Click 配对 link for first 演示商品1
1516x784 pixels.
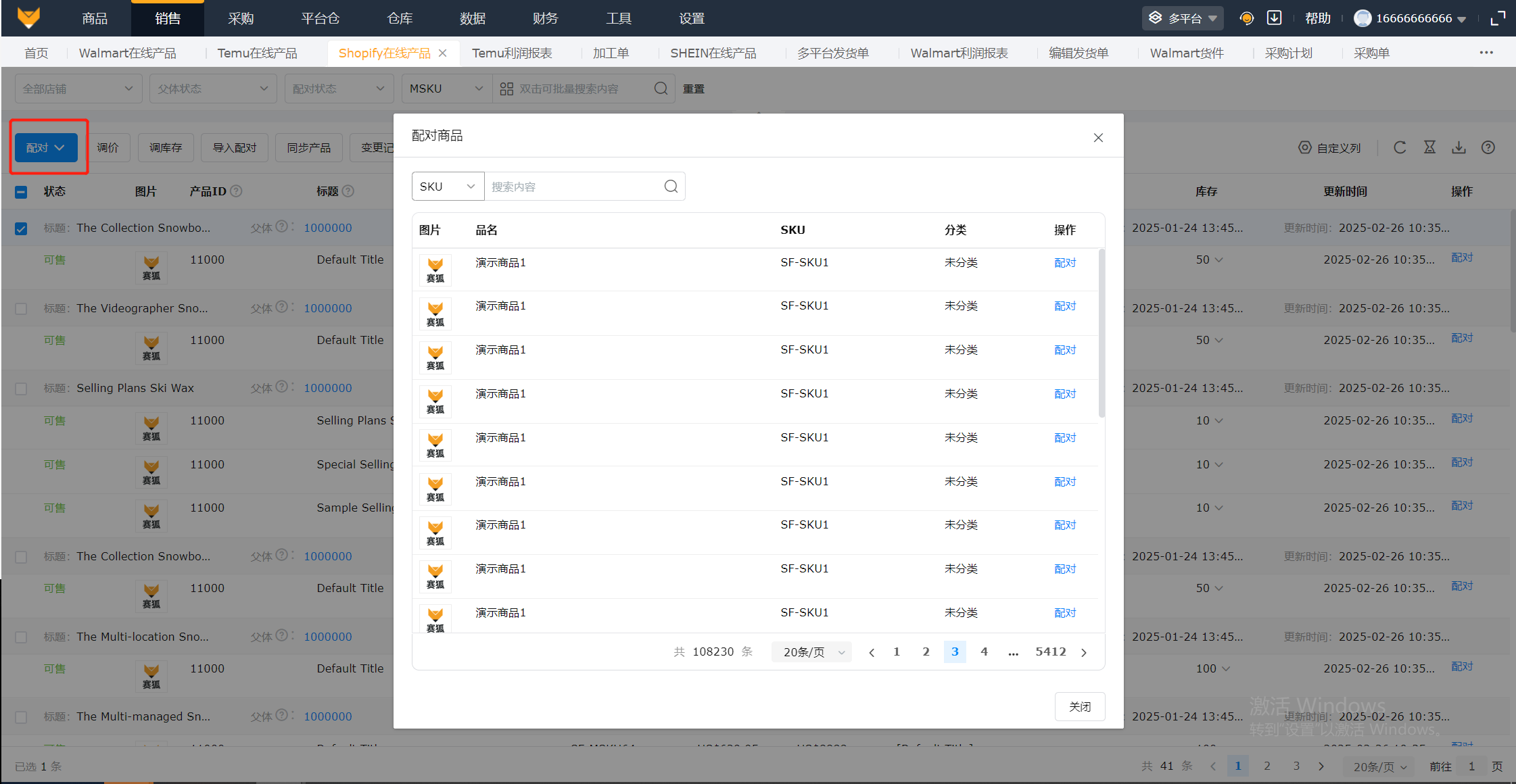point(1064,263)
